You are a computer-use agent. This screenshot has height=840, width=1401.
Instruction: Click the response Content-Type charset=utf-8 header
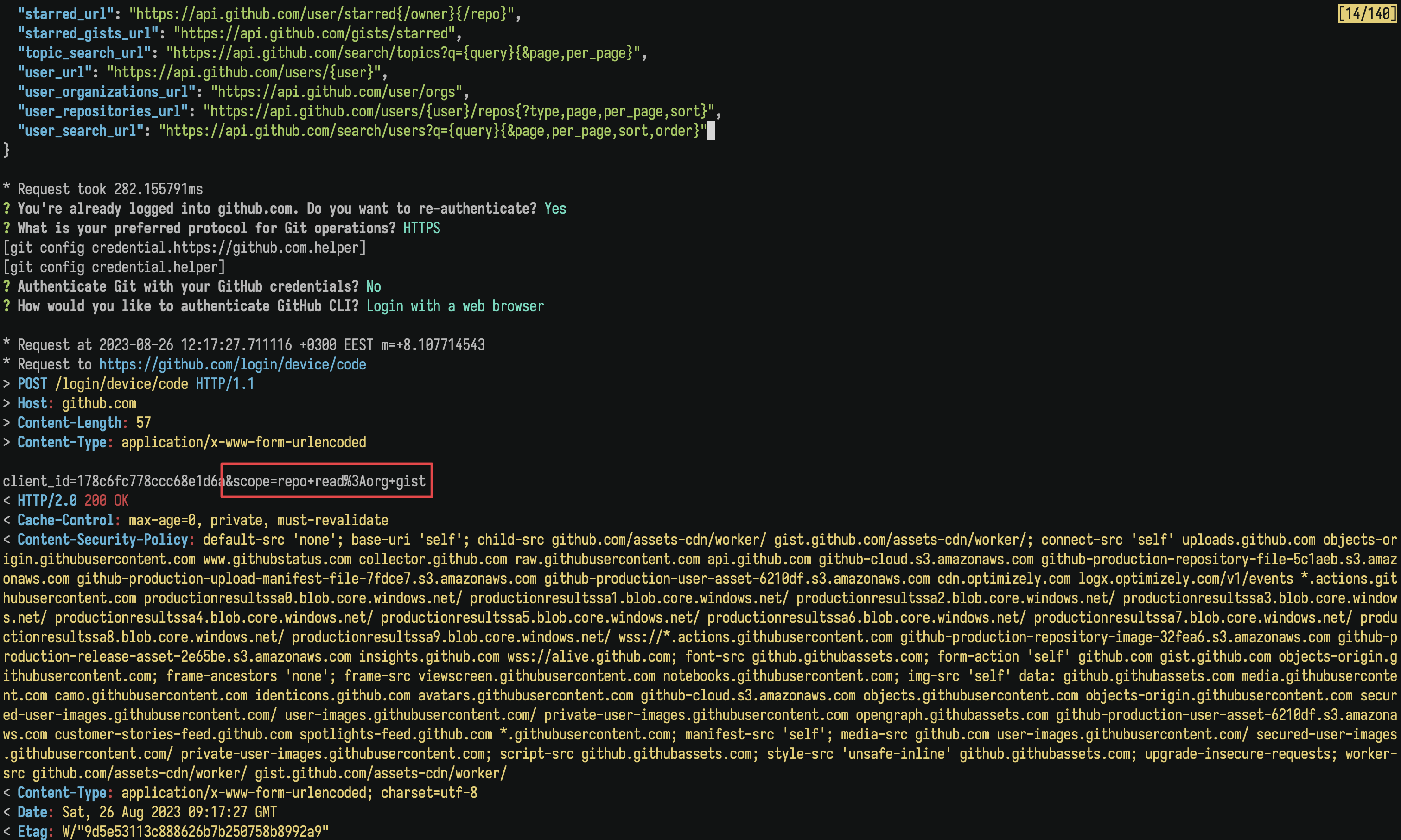pyautogui.click(x=240, y=792)
